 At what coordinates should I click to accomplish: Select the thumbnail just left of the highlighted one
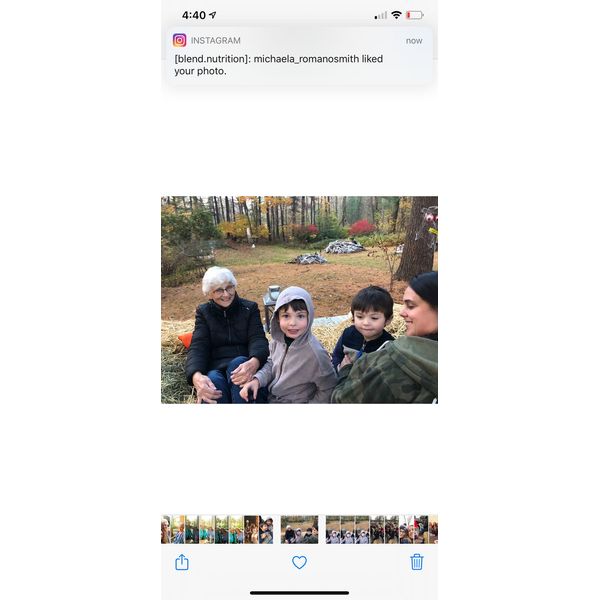(266, 529)
